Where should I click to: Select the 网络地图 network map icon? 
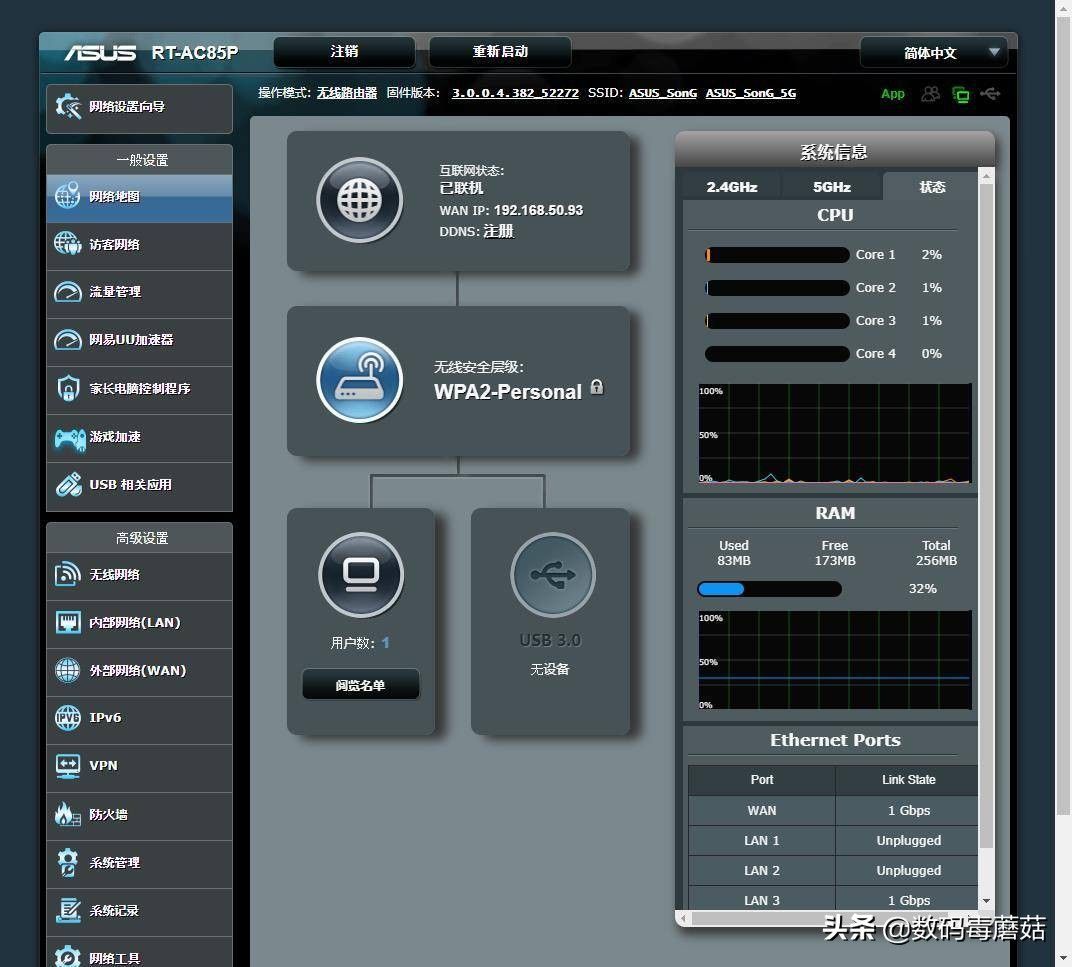(x=68, y=196)
